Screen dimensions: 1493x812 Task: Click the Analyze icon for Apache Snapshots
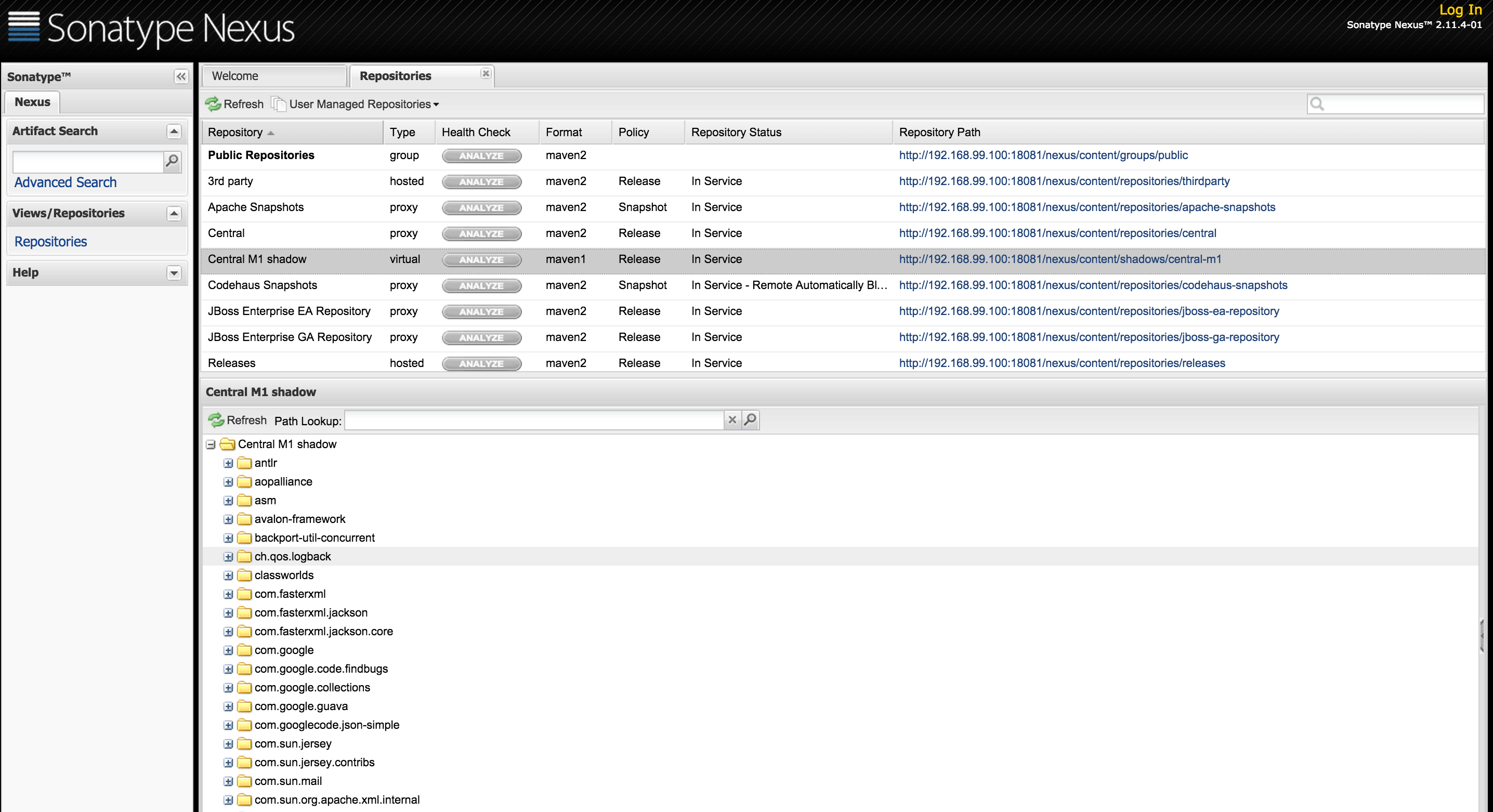(481, 208)
